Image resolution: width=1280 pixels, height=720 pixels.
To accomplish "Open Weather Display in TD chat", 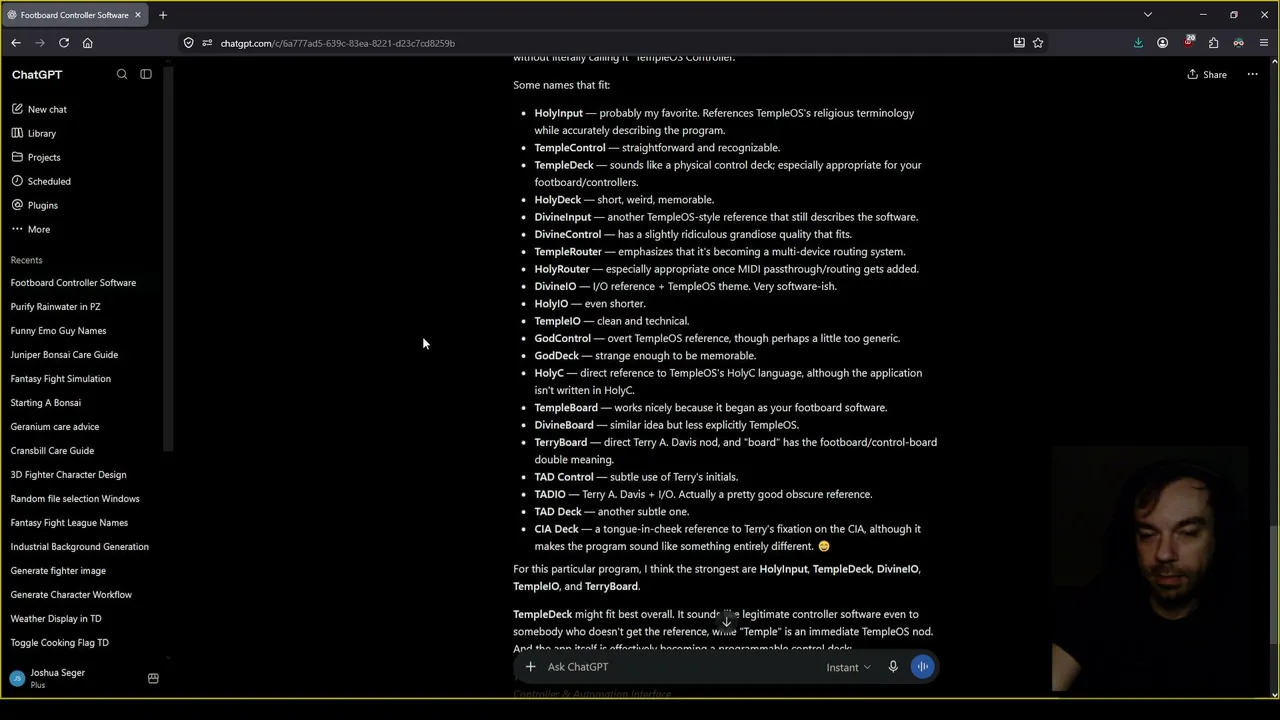I will tap(56, 619).
